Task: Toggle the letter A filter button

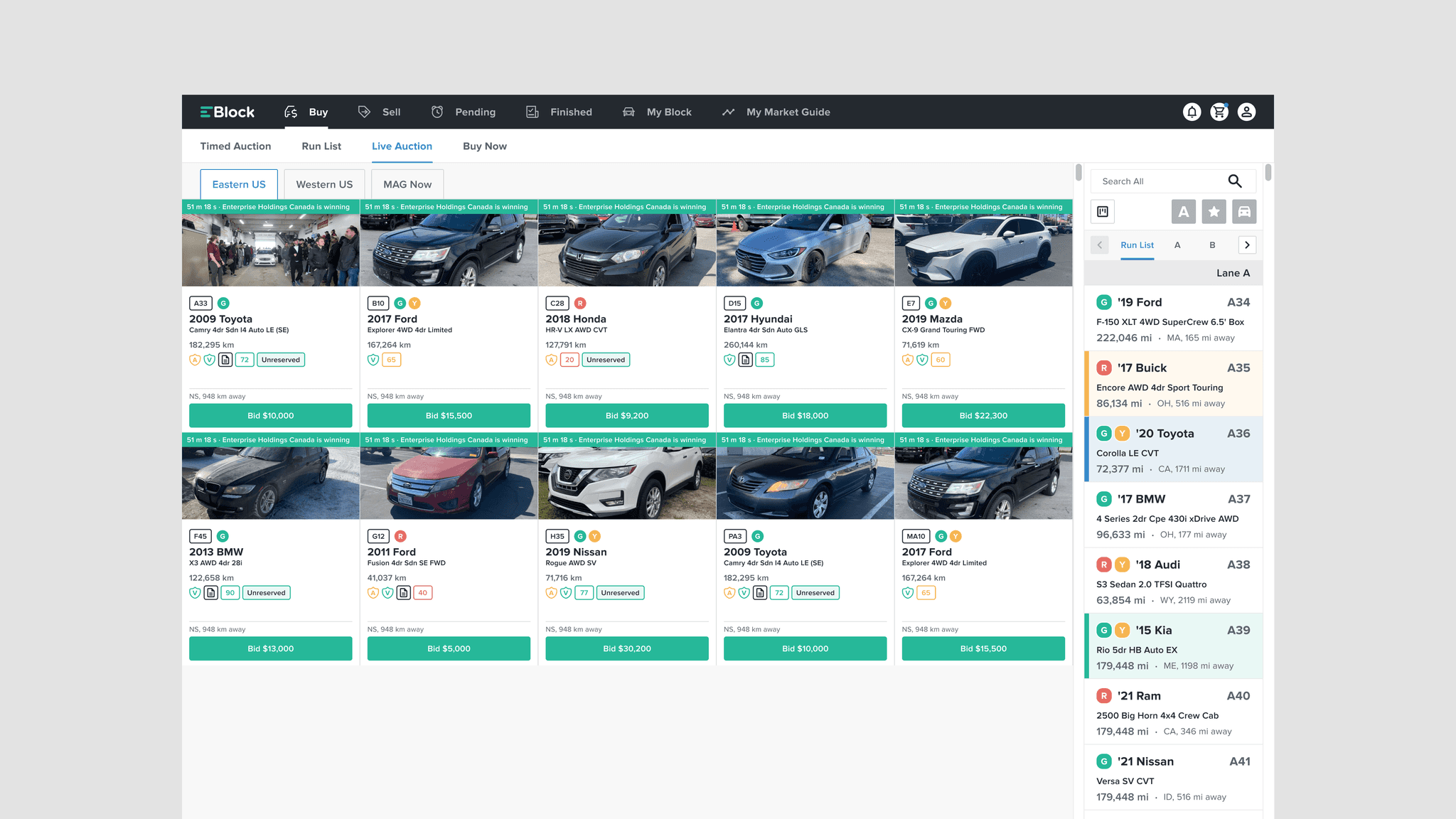Action: click(x=1184, y=212)
